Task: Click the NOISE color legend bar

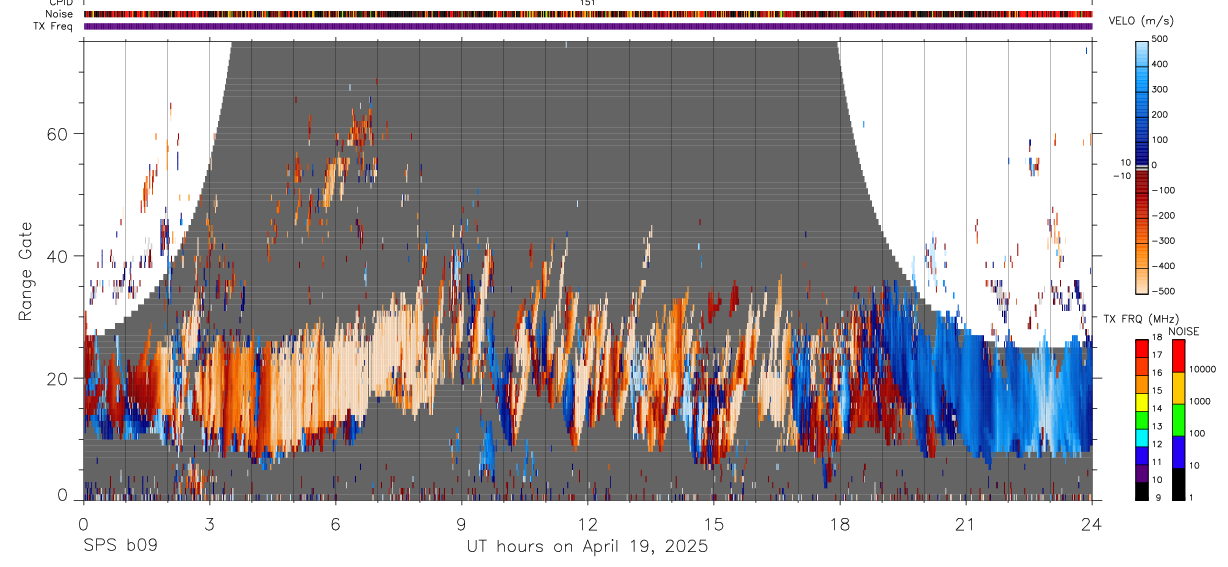Action: point(1178,419)
